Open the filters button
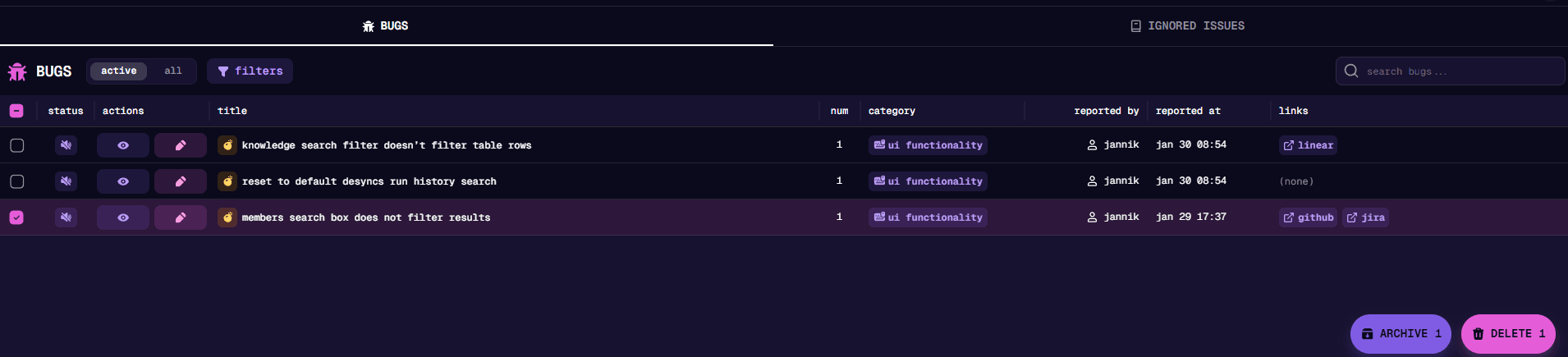This screenshot has width=1568, height=357. (250, 71)
